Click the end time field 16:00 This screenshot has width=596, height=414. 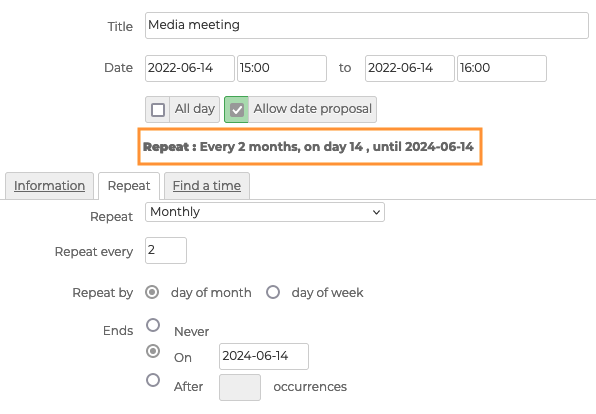502,68
